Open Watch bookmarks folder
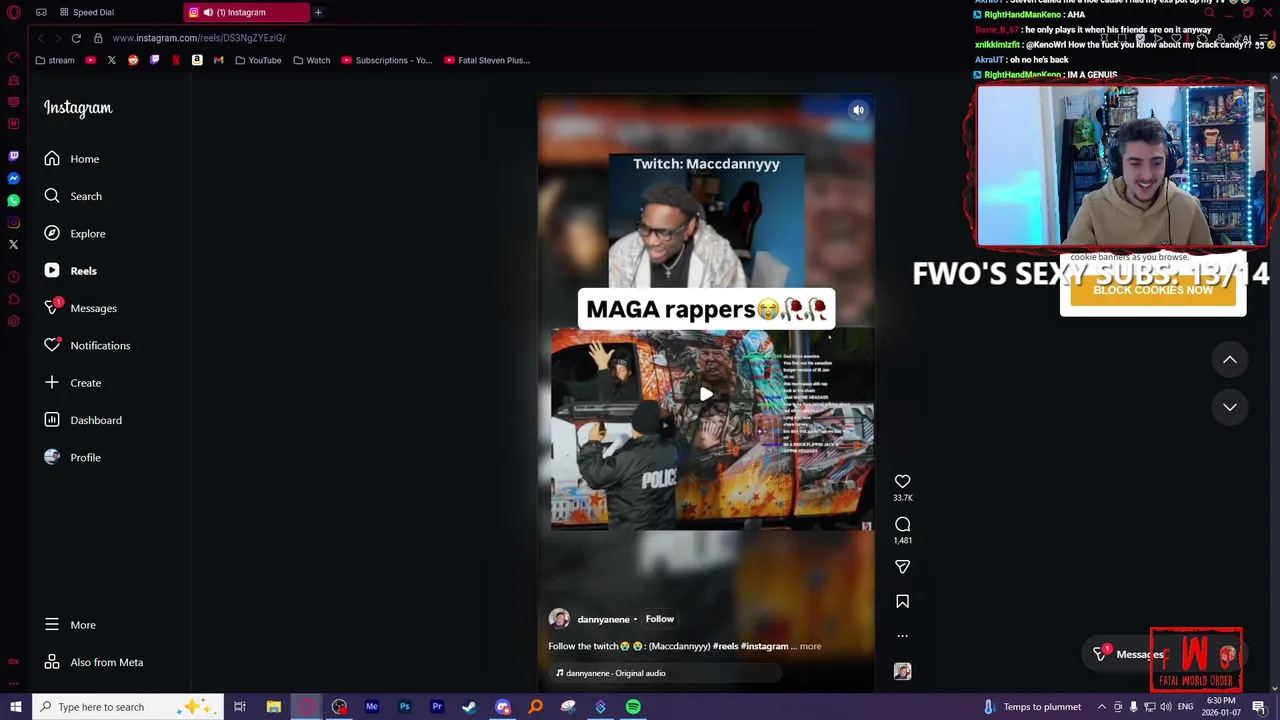This screenshot has height=720, width=1280. [311, 60]
